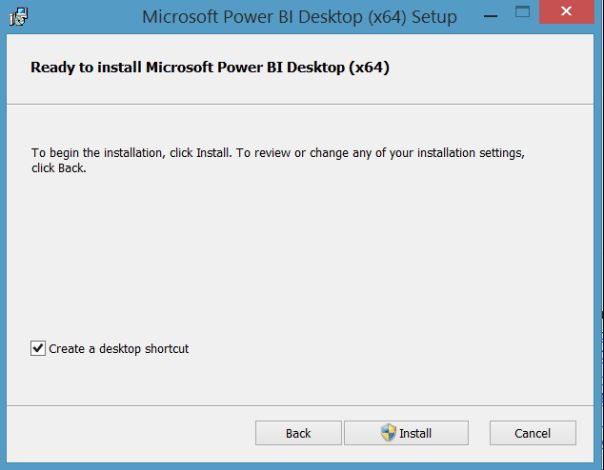
Task: Click the installer icon in title bar
Action: [x=18, y=17]
